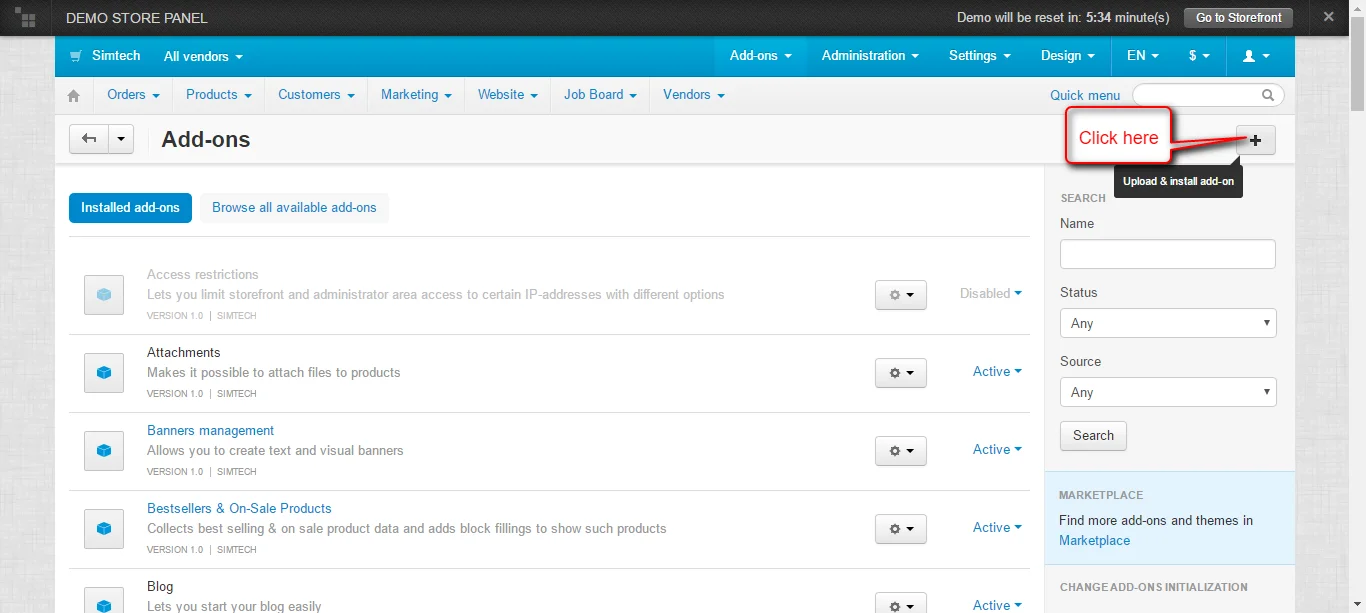The image size is (1366, 613).
Task: Click the search magnifier icon in Quick menu
Action: [1268, 95]
